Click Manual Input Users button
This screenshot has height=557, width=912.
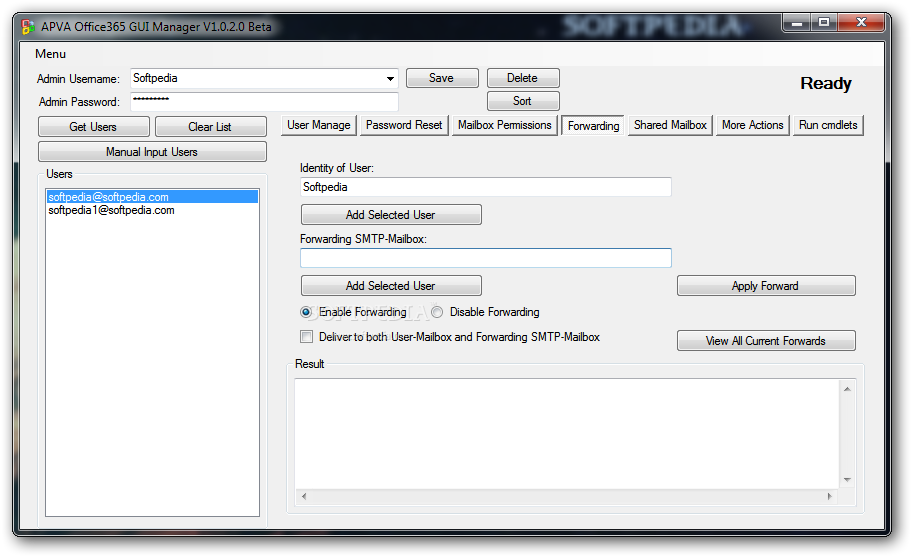click(x=152, y=152)
